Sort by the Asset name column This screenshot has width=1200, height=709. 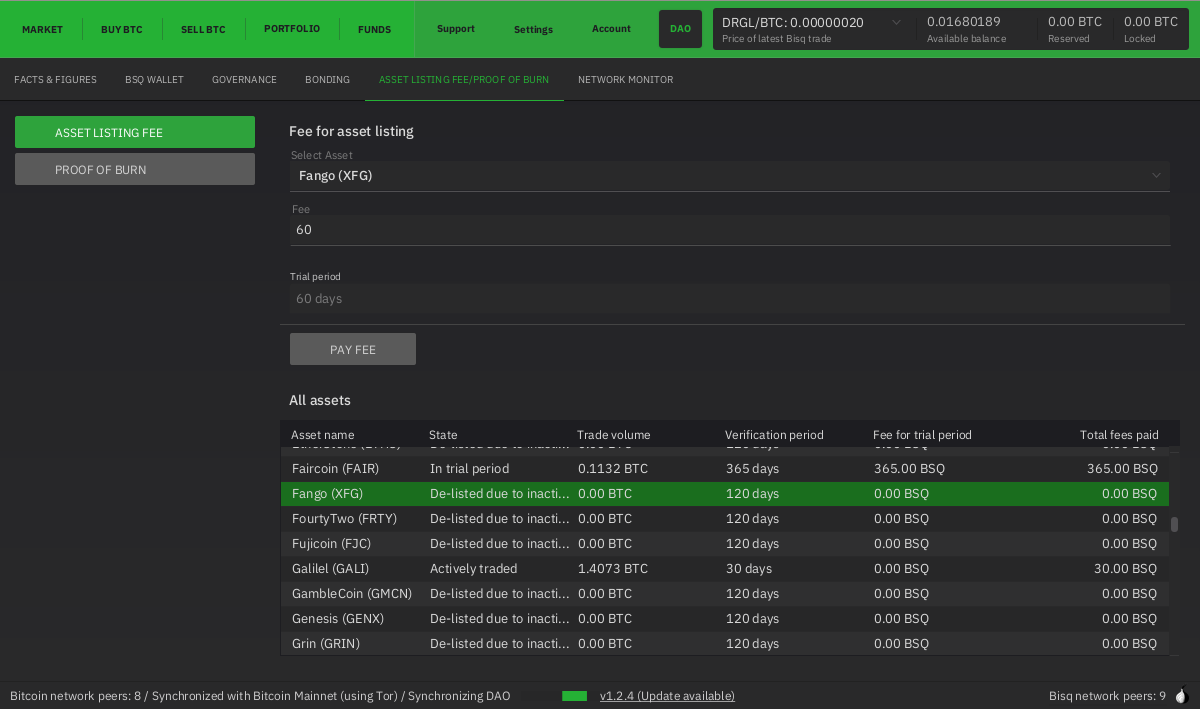click(323, 435)
